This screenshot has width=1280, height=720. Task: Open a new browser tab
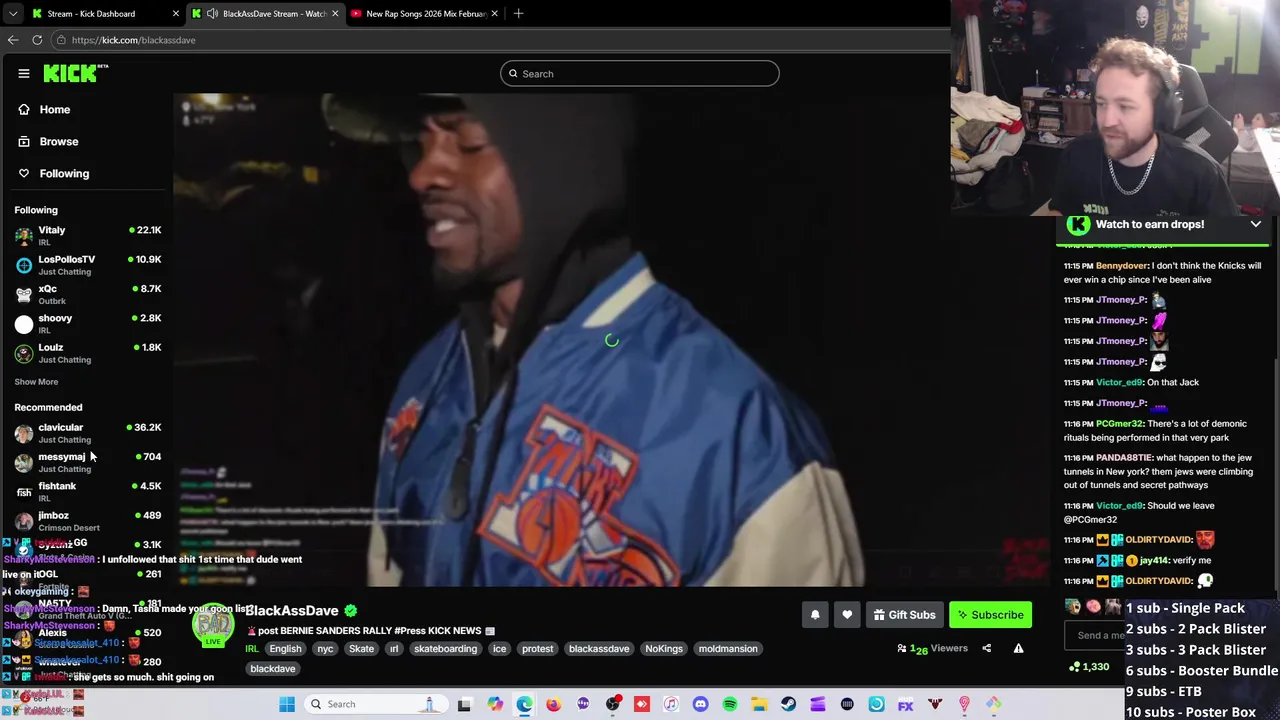[x=518, y=14]
